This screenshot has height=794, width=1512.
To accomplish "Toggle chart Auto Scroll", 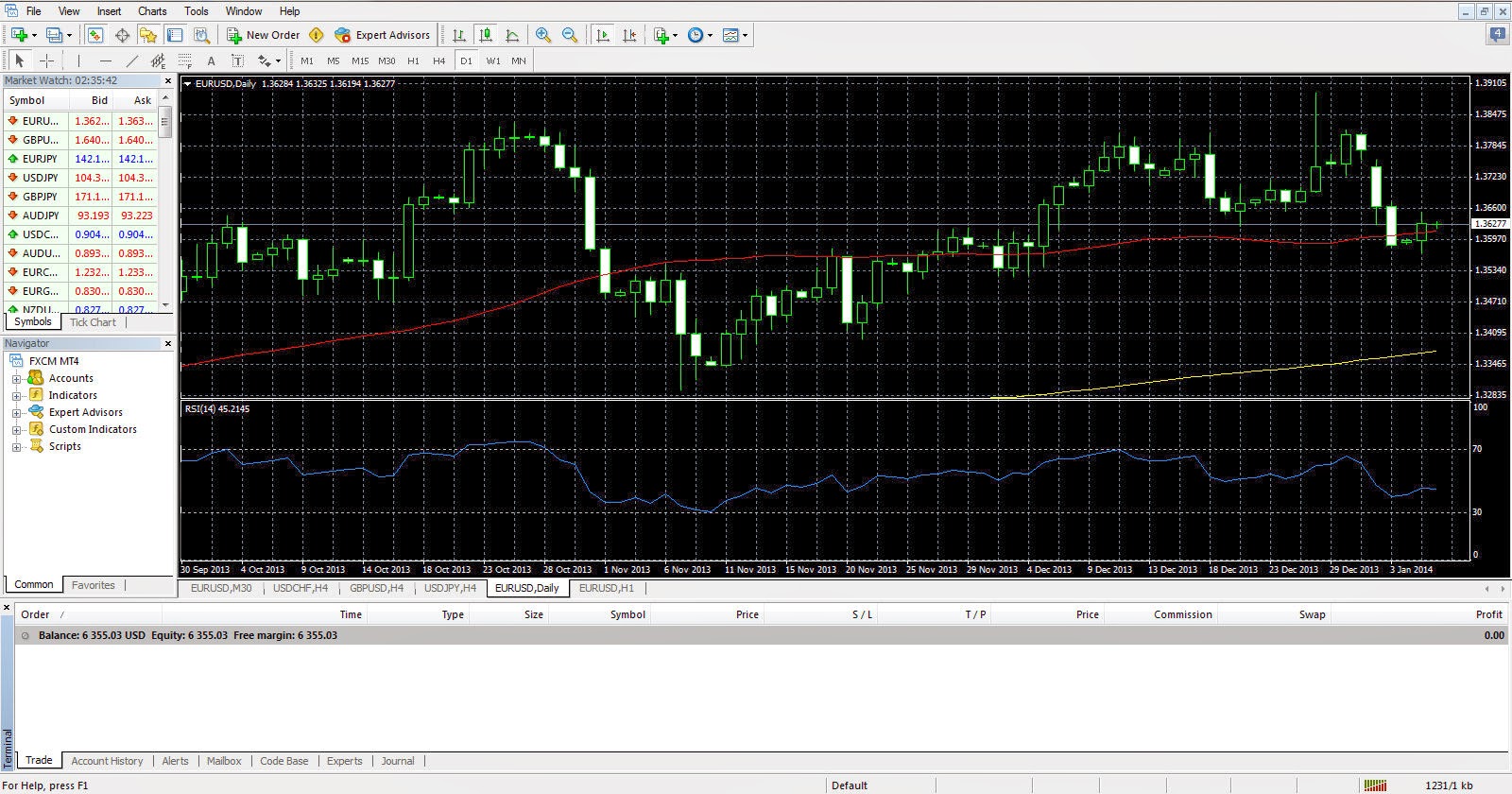I will coord(603,35).
